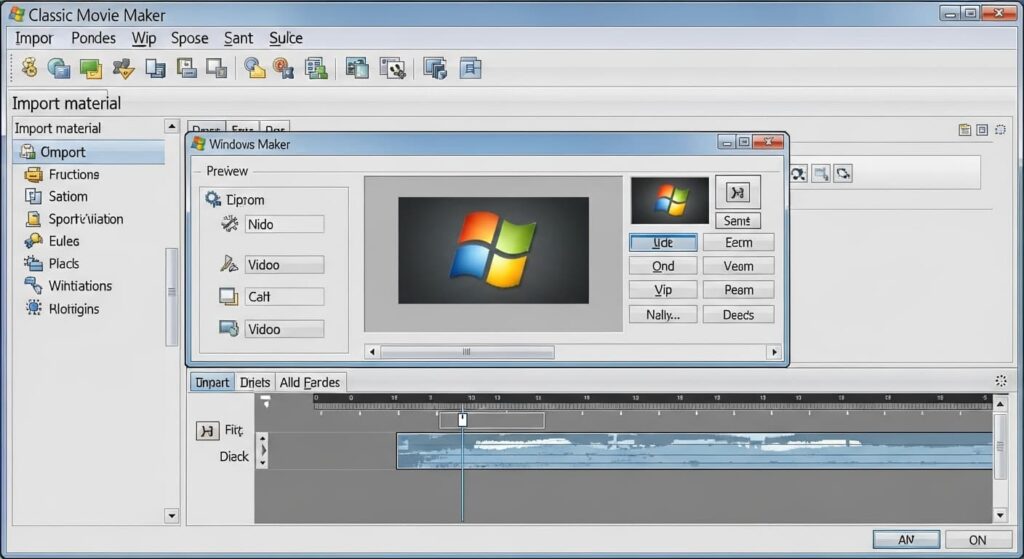Click the Eerm button
The height and width of the screenshot is (559, 1024).
pyautogui.click(x=739, y=242)
